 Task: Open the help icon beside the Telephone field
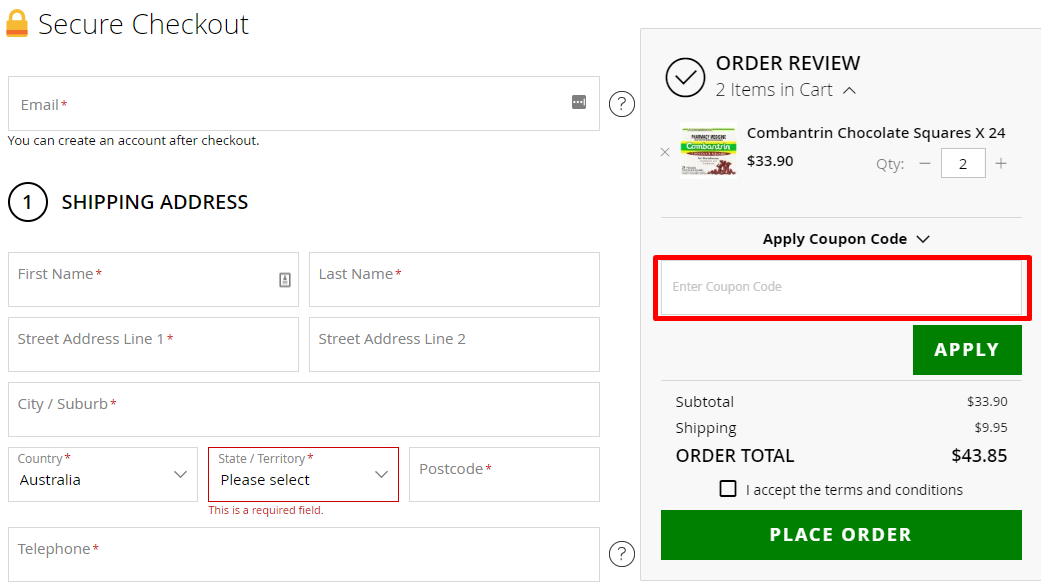click(x=621, y=553)
